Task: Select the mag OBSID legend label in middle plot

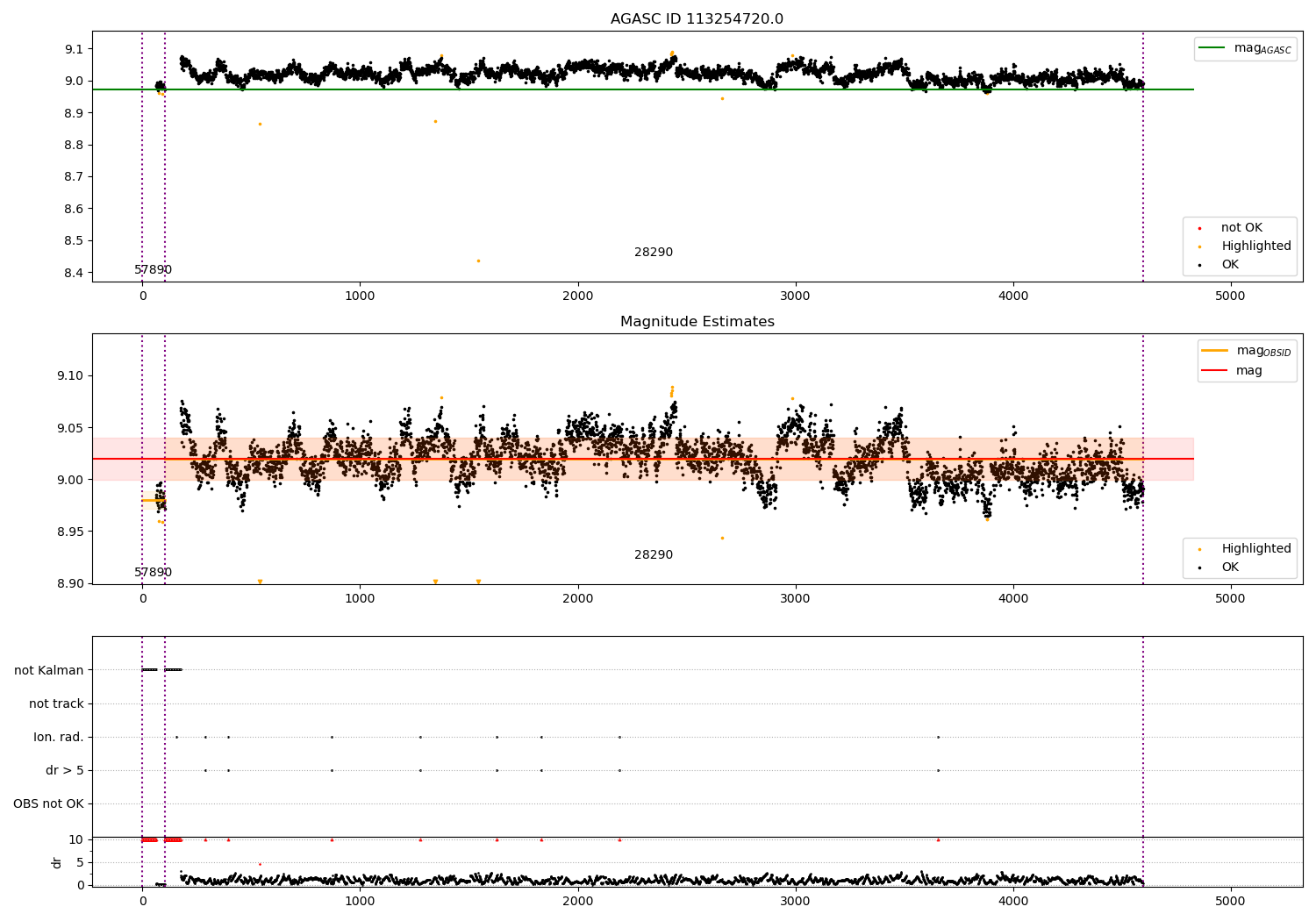Action: tap(1264, 351)
